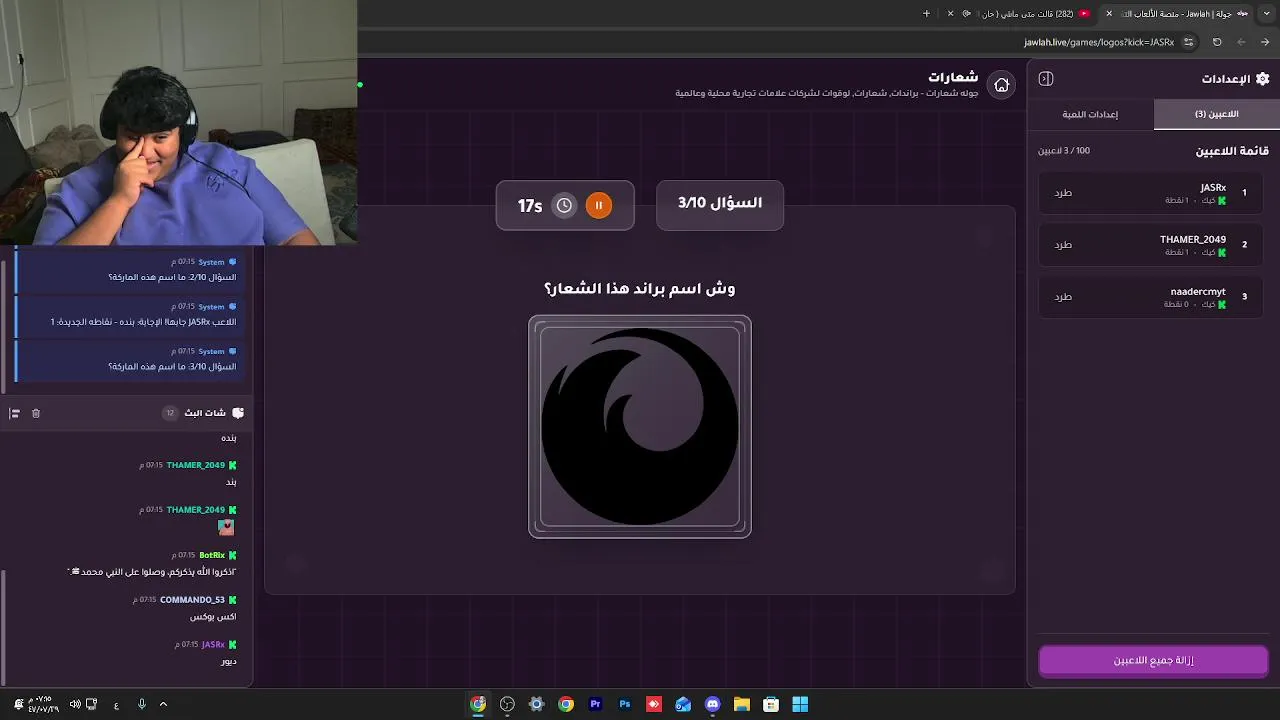Click collapse icon beside chat trash icon
The image size is (1280, 720).
coord(14,413)
